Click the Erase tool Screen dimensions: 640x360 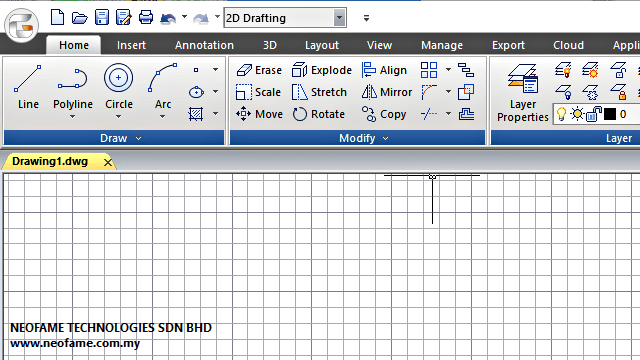[x=259, y=70]
